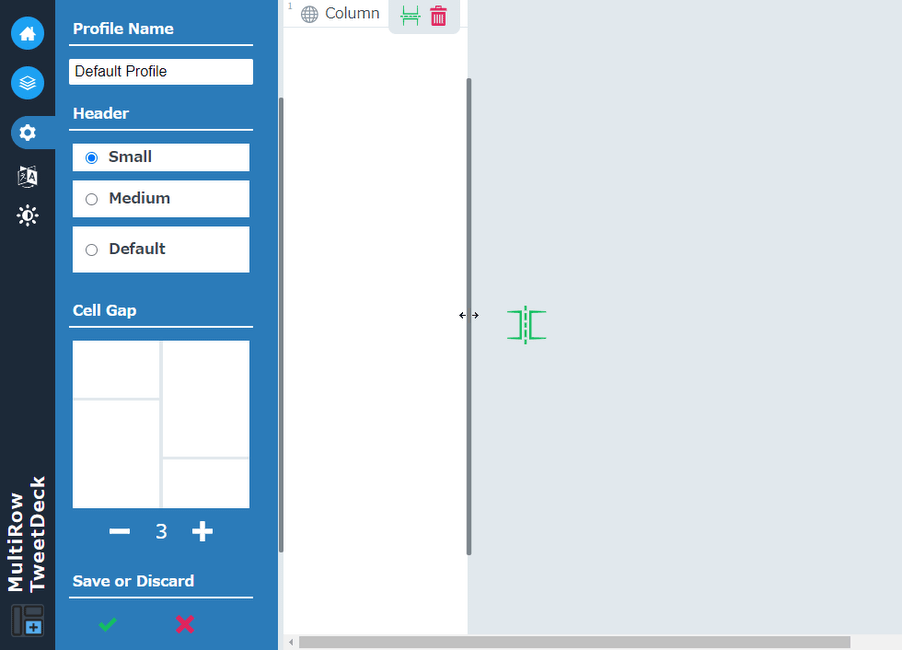This screenshot has height=650, width=902.
Task: Click the column resize divider handle
Action: (x=469, y=316)
